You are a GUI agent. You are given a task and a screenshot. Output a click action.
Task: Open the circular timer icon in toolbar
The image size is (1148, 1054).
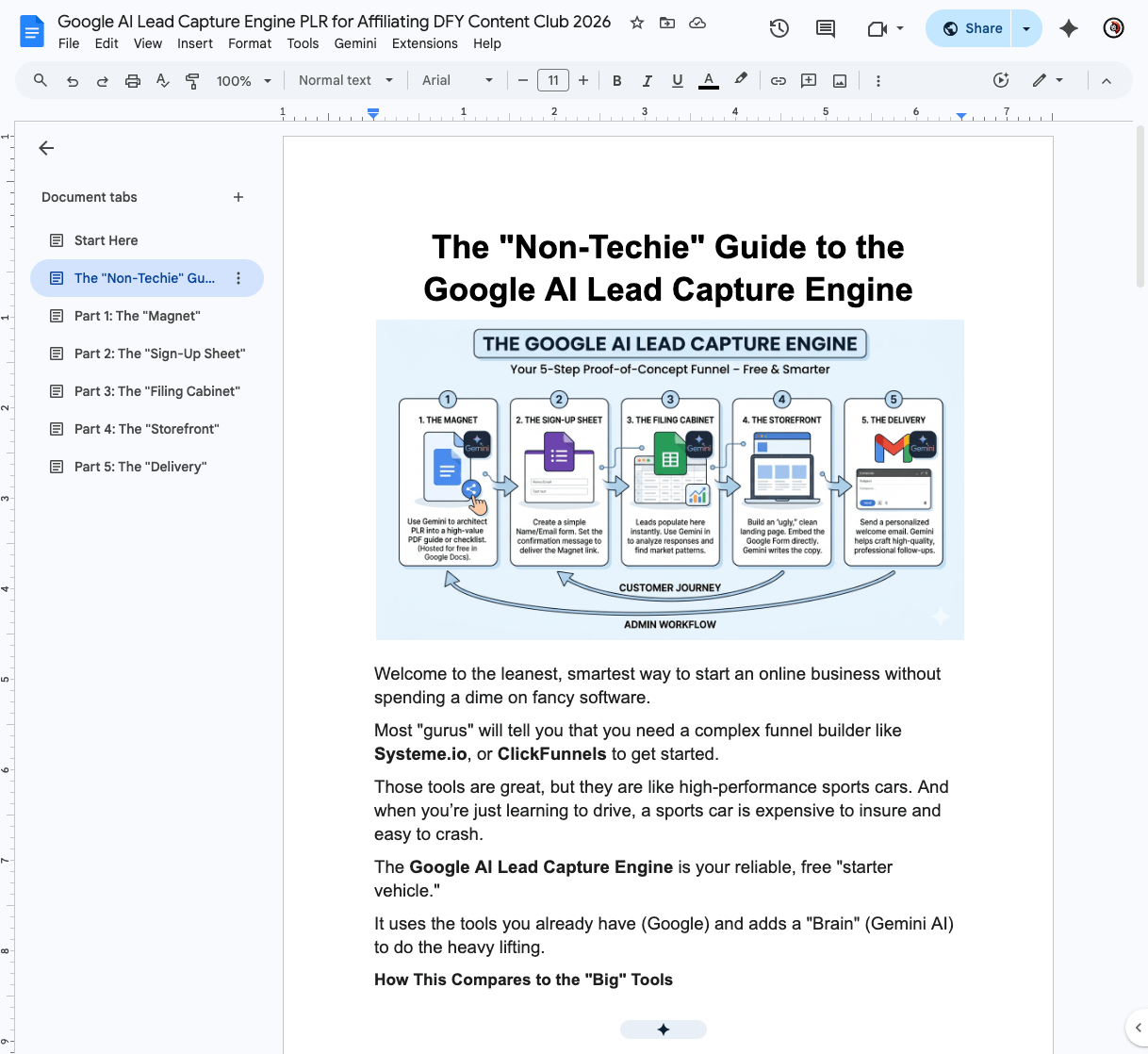click(1001, 80)
